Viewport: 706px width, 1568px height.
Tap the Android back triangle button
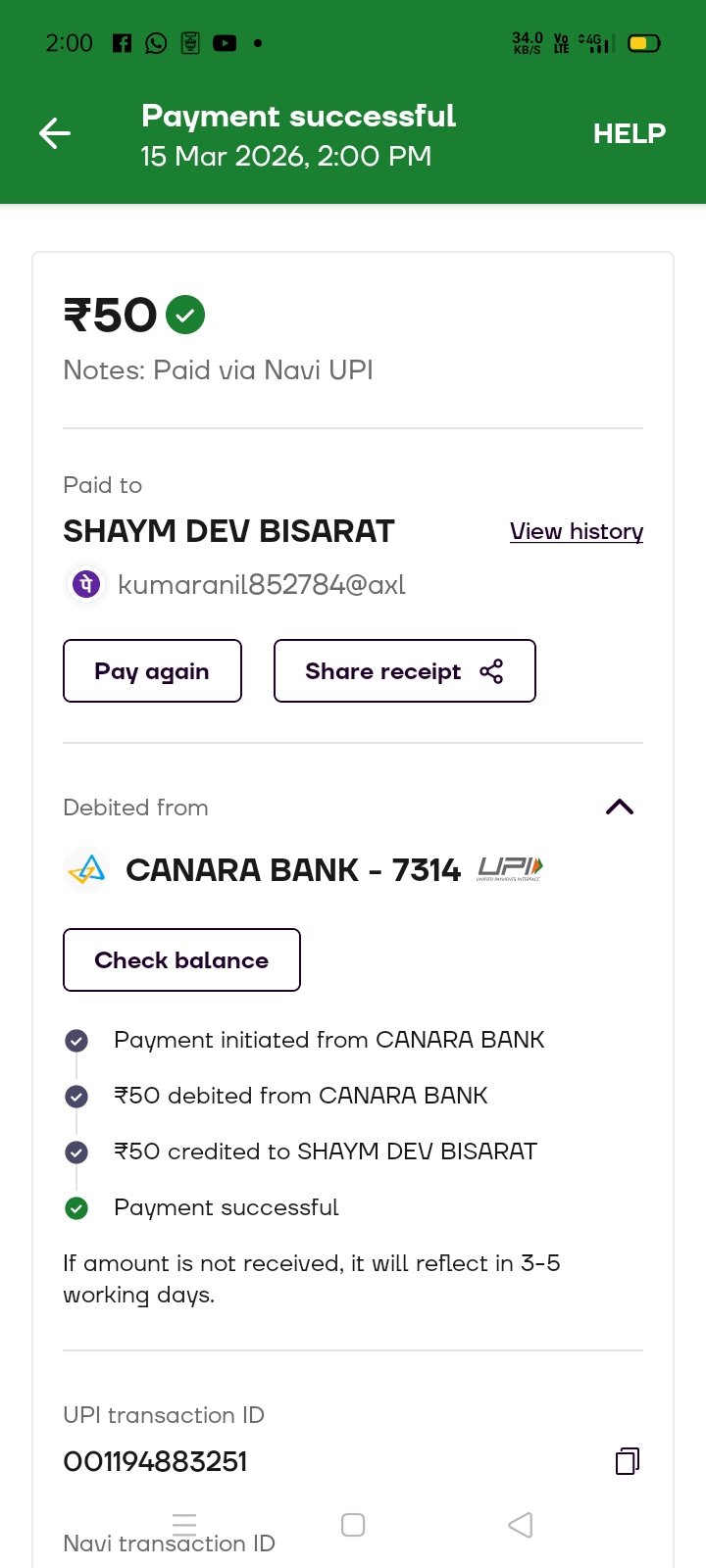[x=521, y=1525]
